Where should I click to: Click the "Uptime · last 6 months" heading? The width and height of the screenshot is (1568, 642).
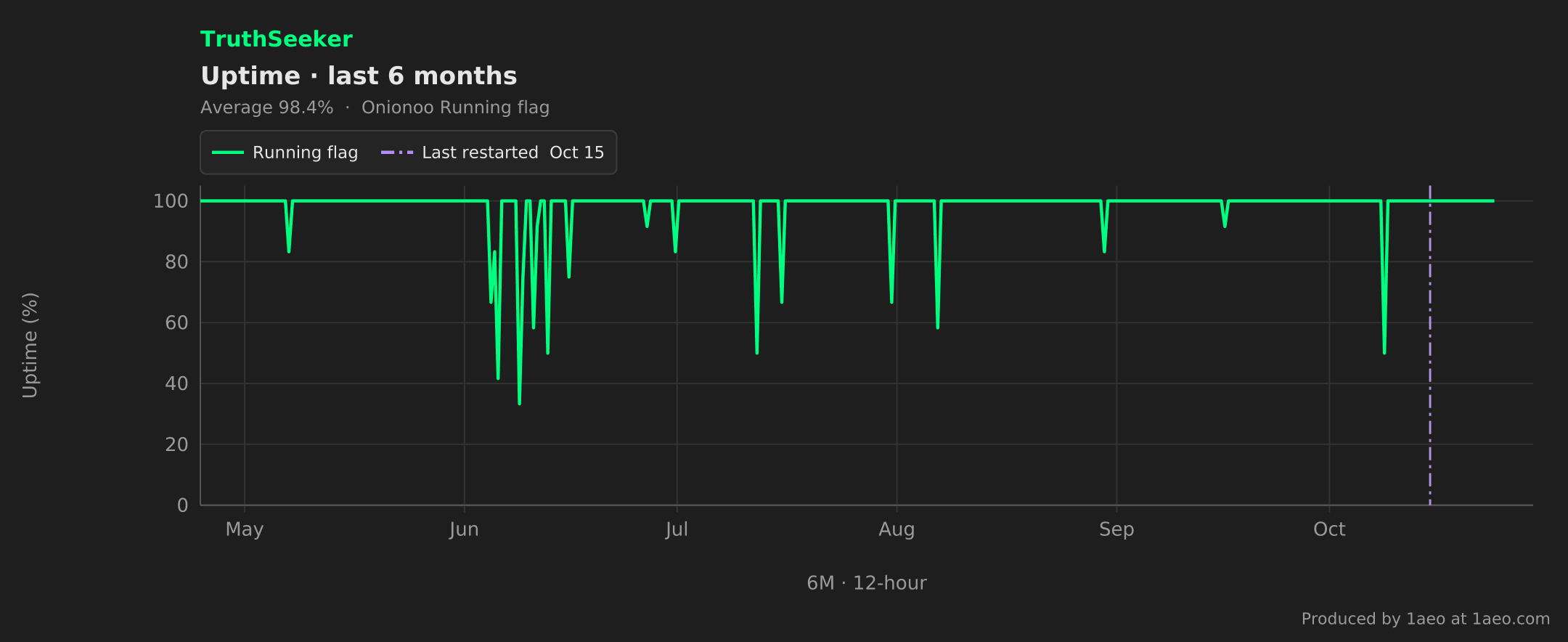click(359, 76)
